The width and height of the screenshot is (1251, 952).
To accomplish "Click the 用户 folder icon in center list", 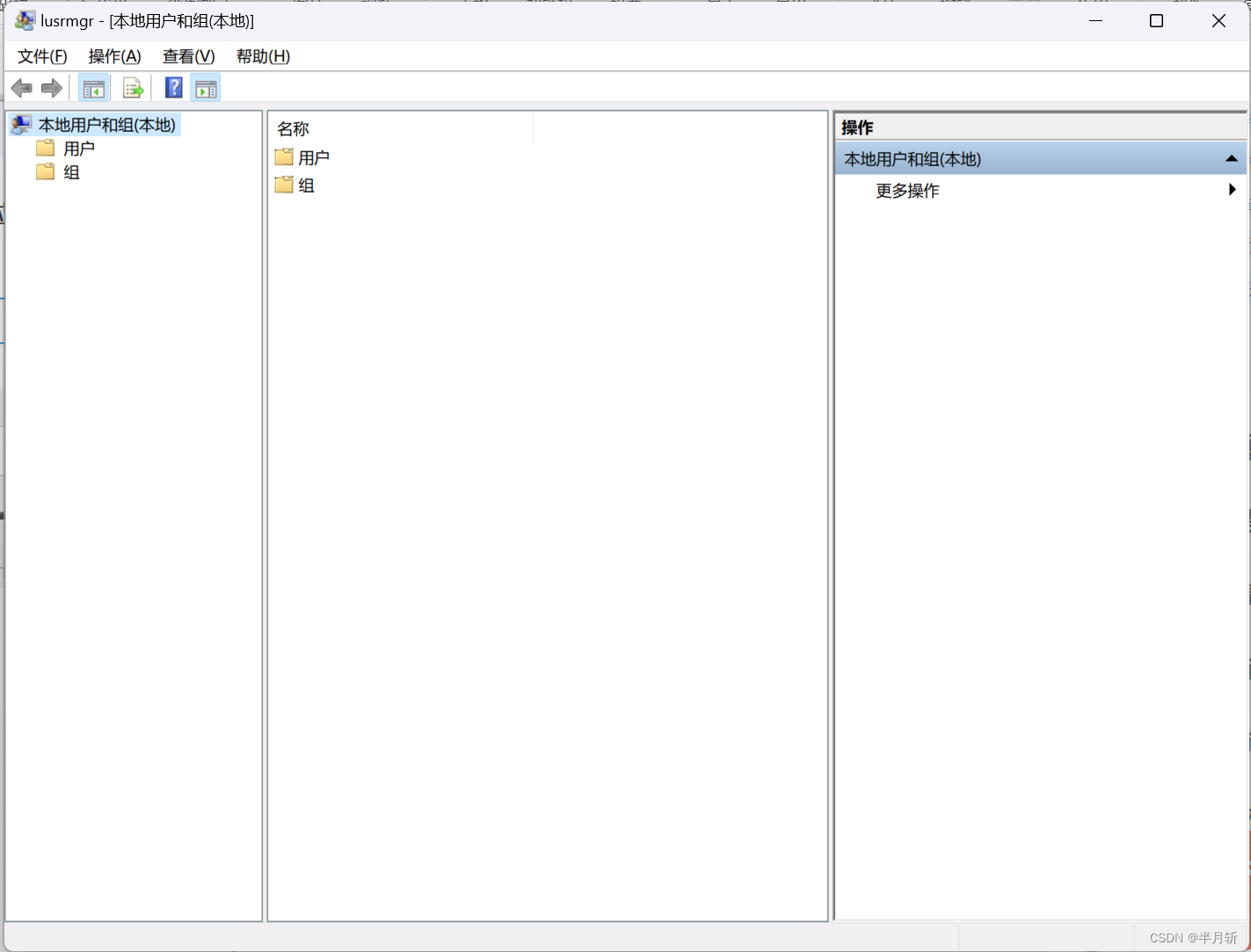I will click(x=284, y=156).
